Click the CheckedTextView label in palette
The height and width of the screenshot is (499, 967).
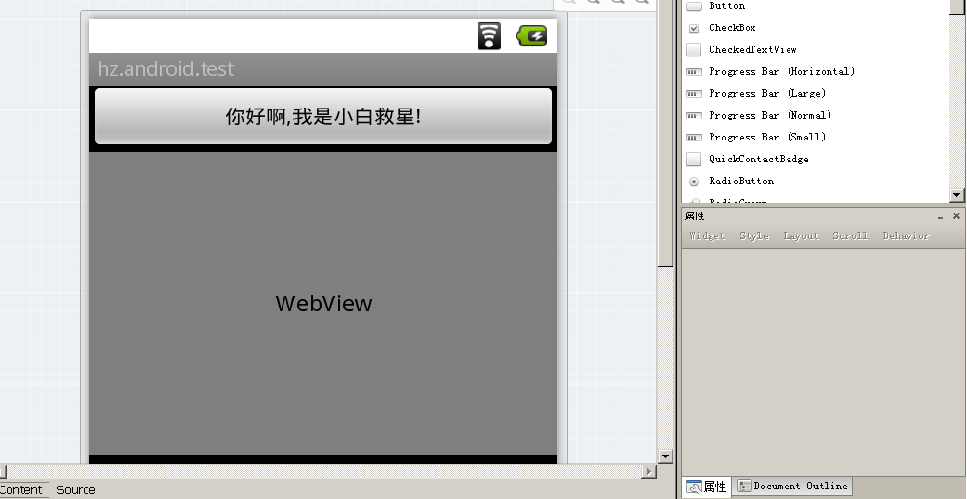click(752, 49)
